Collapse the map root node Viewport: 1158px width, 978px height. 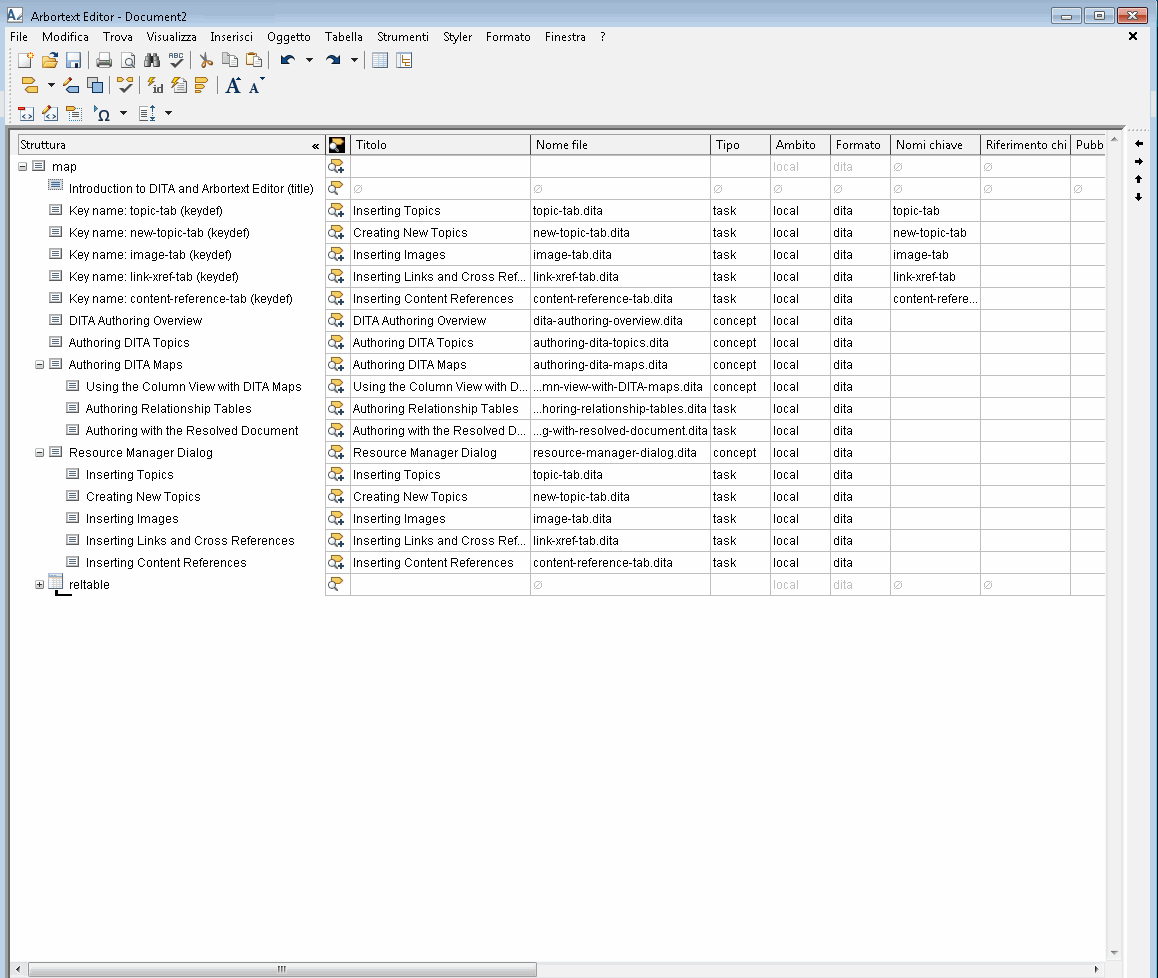(22, 167)
